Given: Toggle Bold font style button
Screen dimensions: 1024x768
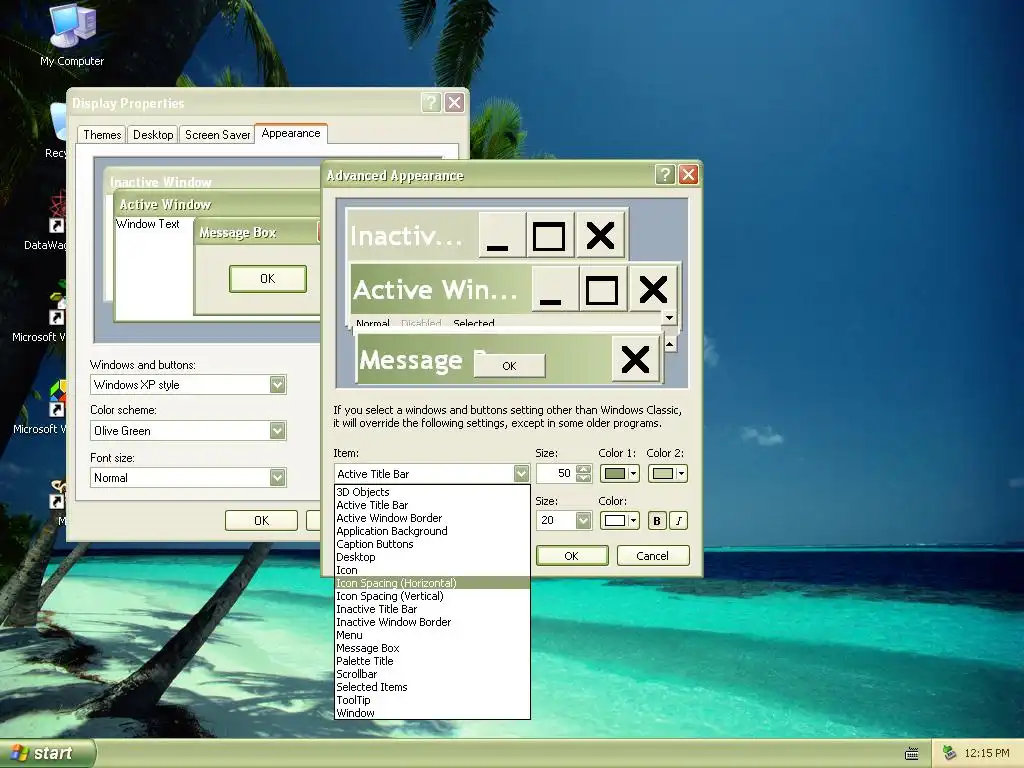Looking at the screenshot, I should pyautogui.click(x=657, y=520).
